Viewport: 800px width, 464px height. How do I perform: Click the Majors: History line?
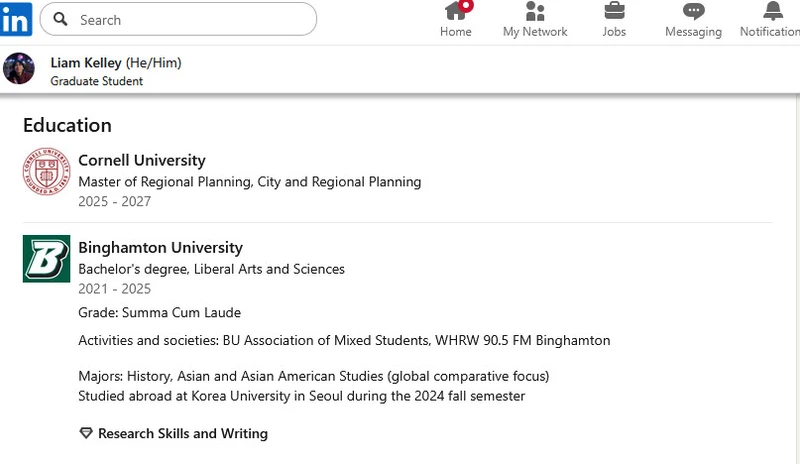pyautogui.click(x=313, y=376)
